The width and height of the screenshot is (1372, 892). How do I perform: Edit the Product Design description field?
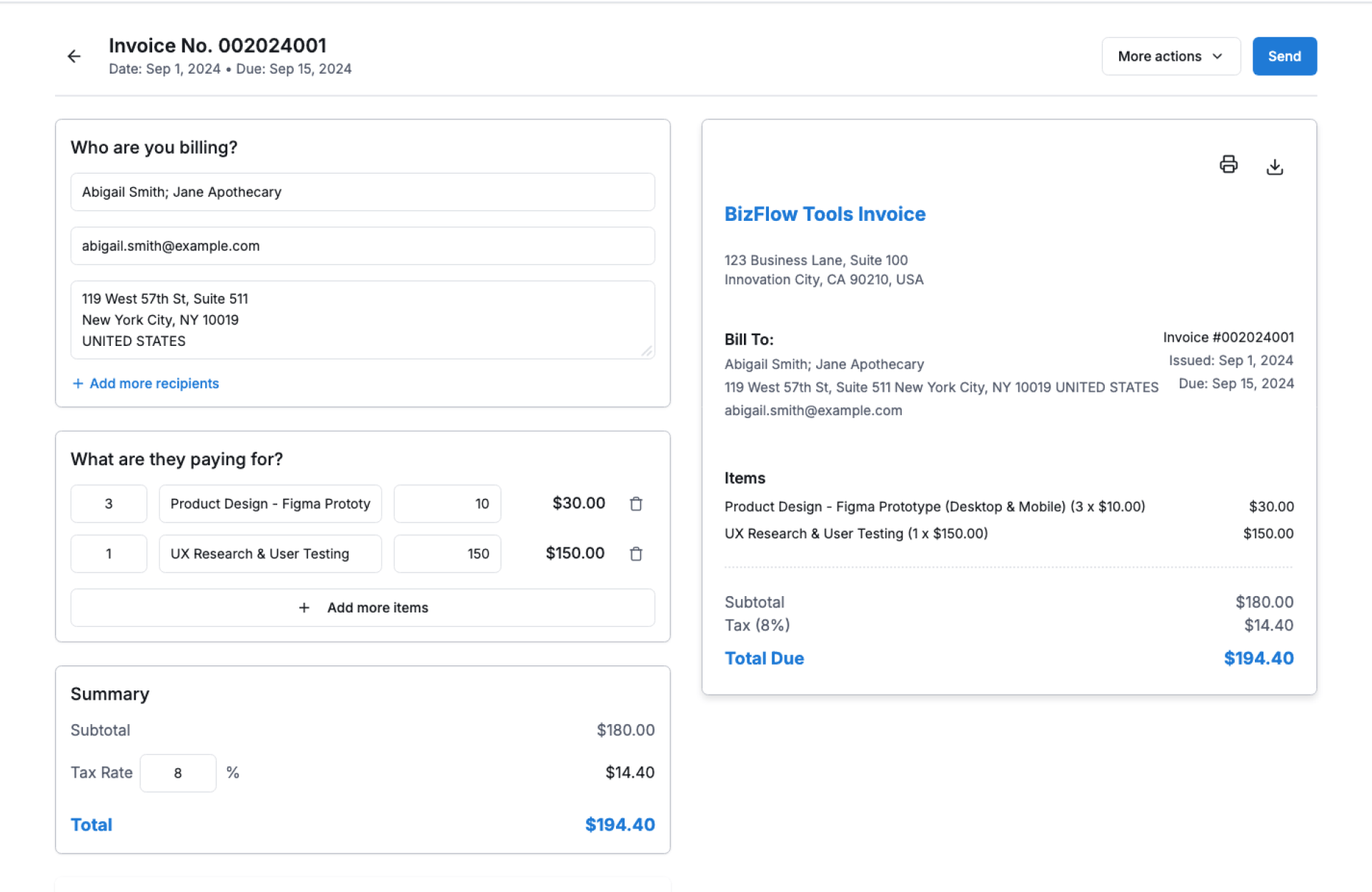tap(270, 504)
